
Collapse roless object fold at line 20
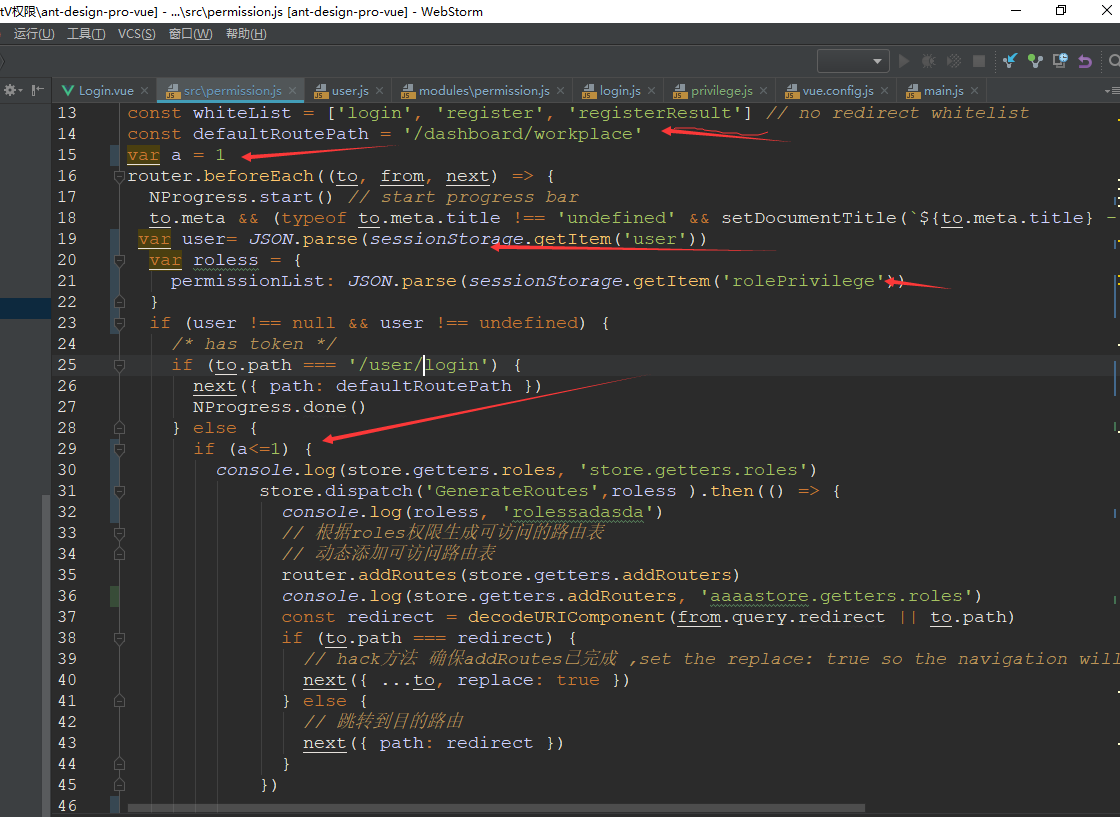[x=119, y=260]
